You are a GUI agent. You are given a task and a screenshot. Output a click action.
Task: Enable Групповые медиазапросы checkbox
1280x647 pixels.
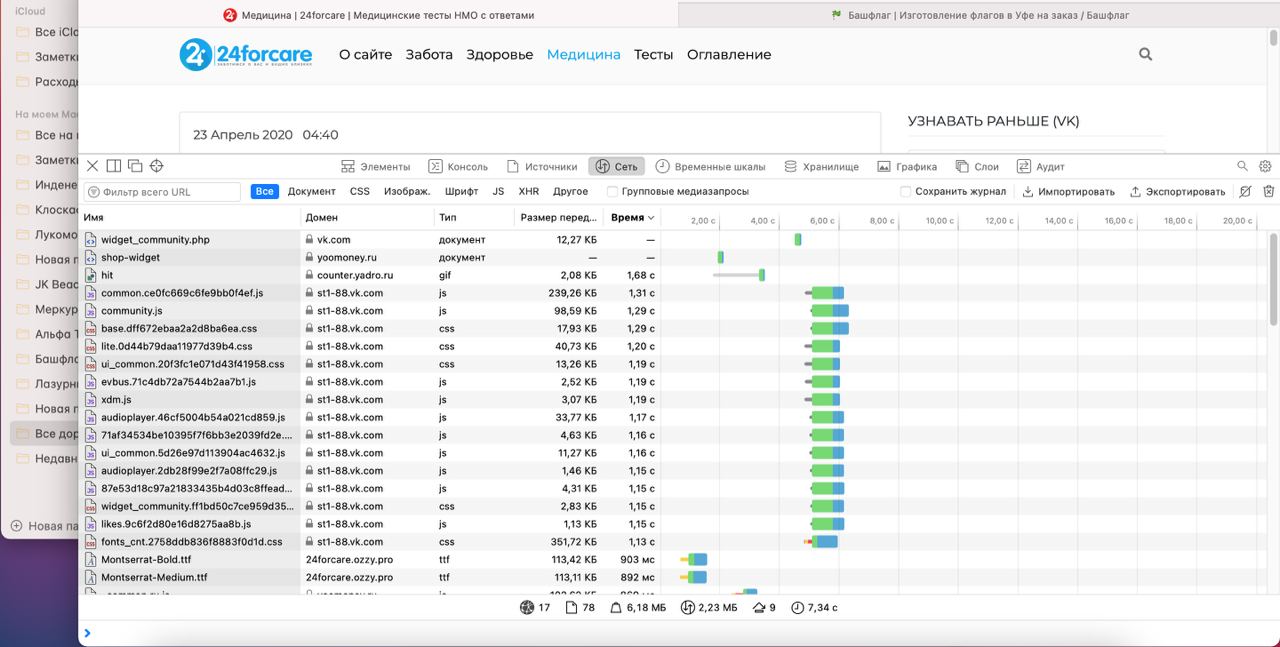point(613,192)
